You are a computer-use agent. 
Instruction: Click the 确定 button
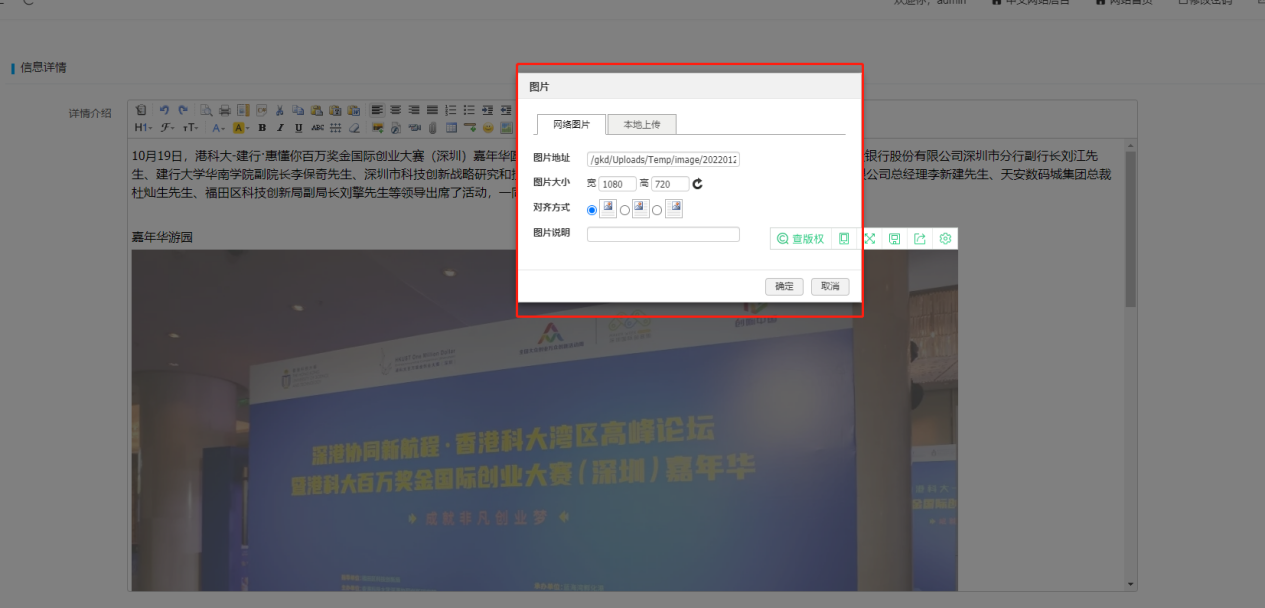coord(784,287)
